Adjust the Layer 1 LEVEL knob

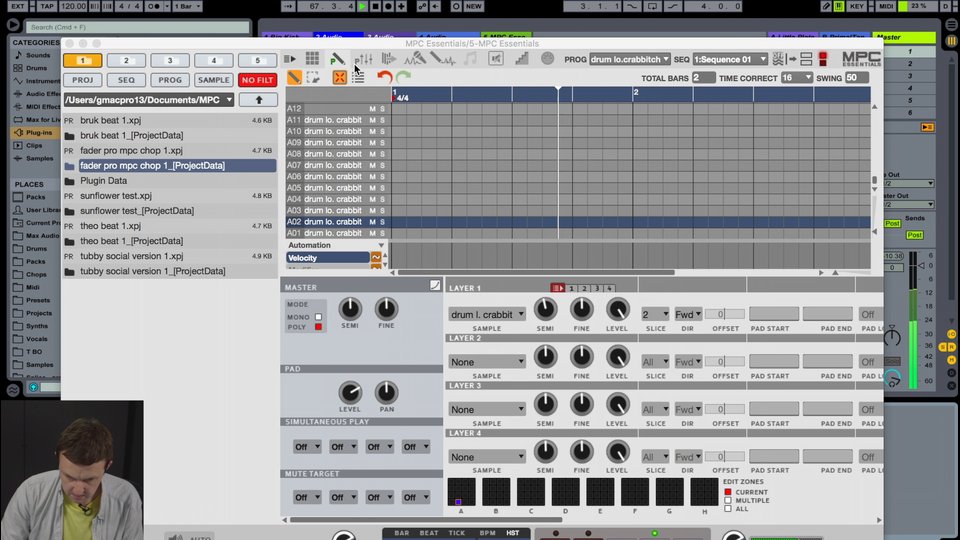[x=617, y=310]
